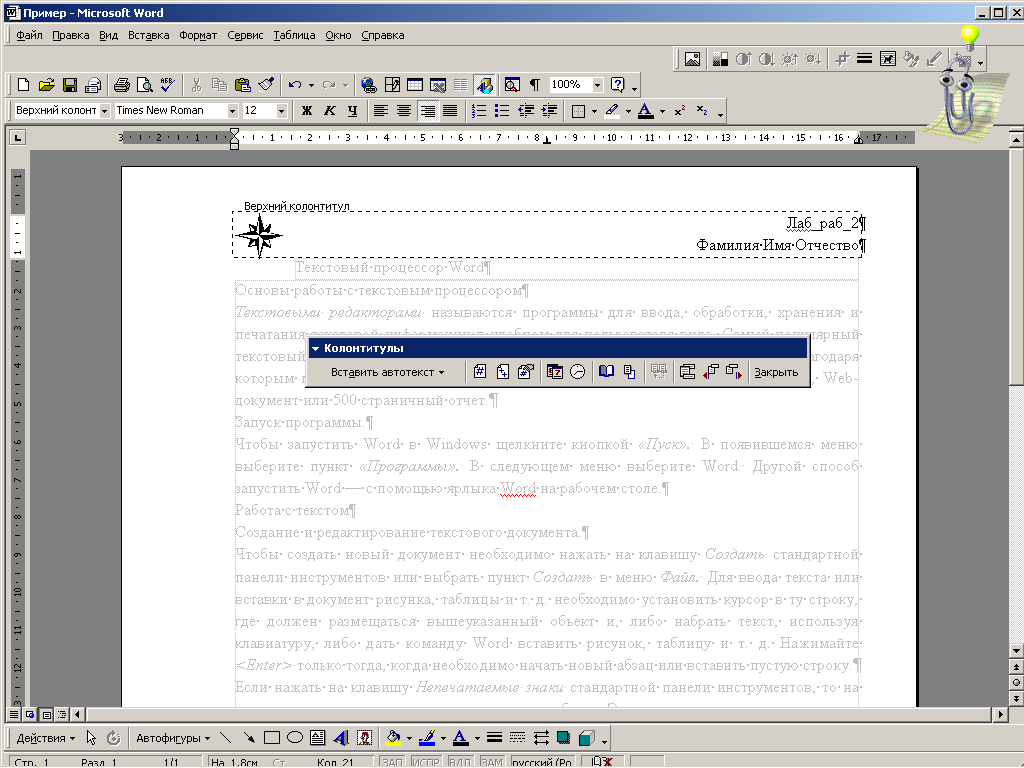
Task: Open the Действия drawing menu
Action: [45, 738]
